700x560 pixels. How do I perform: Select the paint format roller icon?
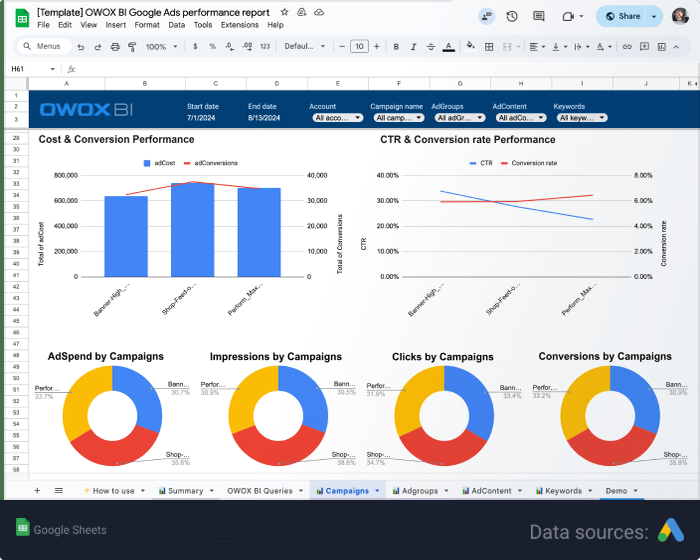pos(132,47)
